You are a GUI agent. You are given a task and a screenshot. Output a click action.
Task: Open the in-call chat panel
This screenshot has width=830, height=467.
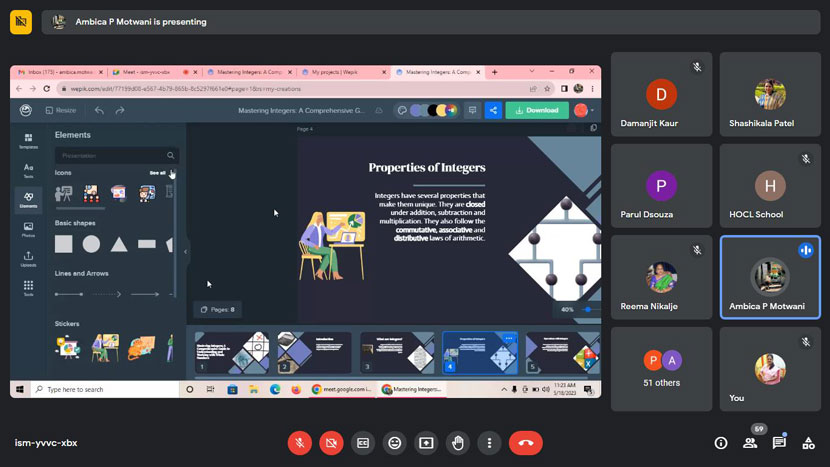click(x=779, y=443)
